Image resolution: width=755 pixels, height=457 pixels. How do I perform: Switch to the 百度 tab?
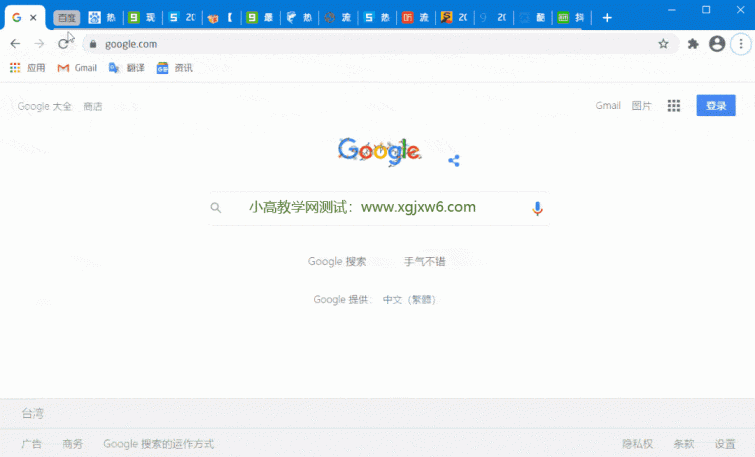click(x=66, y=18)
